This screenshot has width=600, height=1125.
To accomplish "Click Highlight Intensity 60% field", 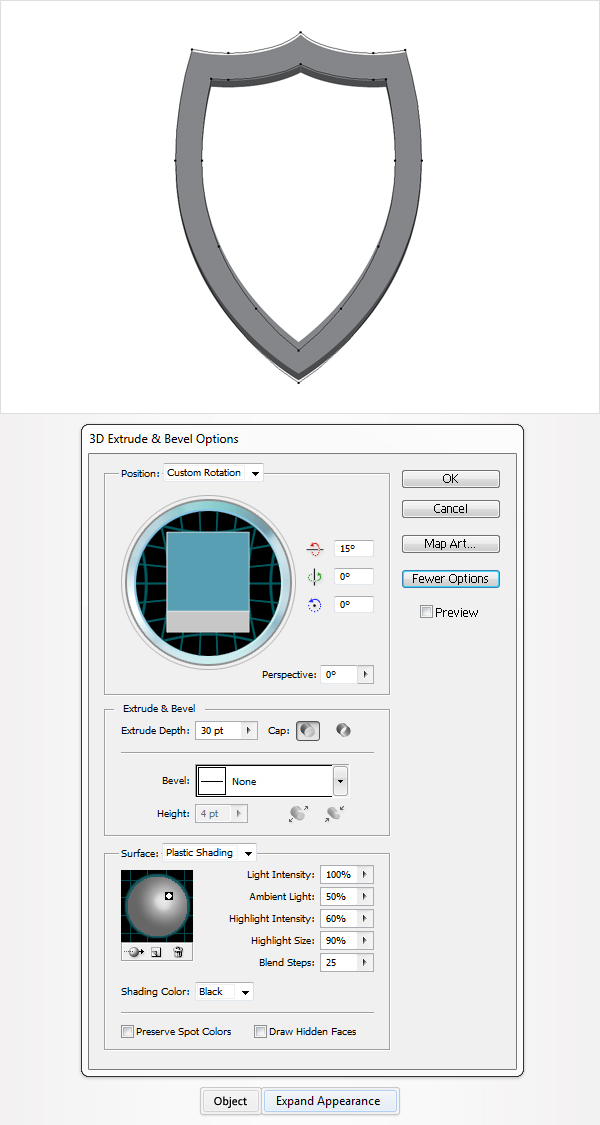I will (x=339, y=918).
